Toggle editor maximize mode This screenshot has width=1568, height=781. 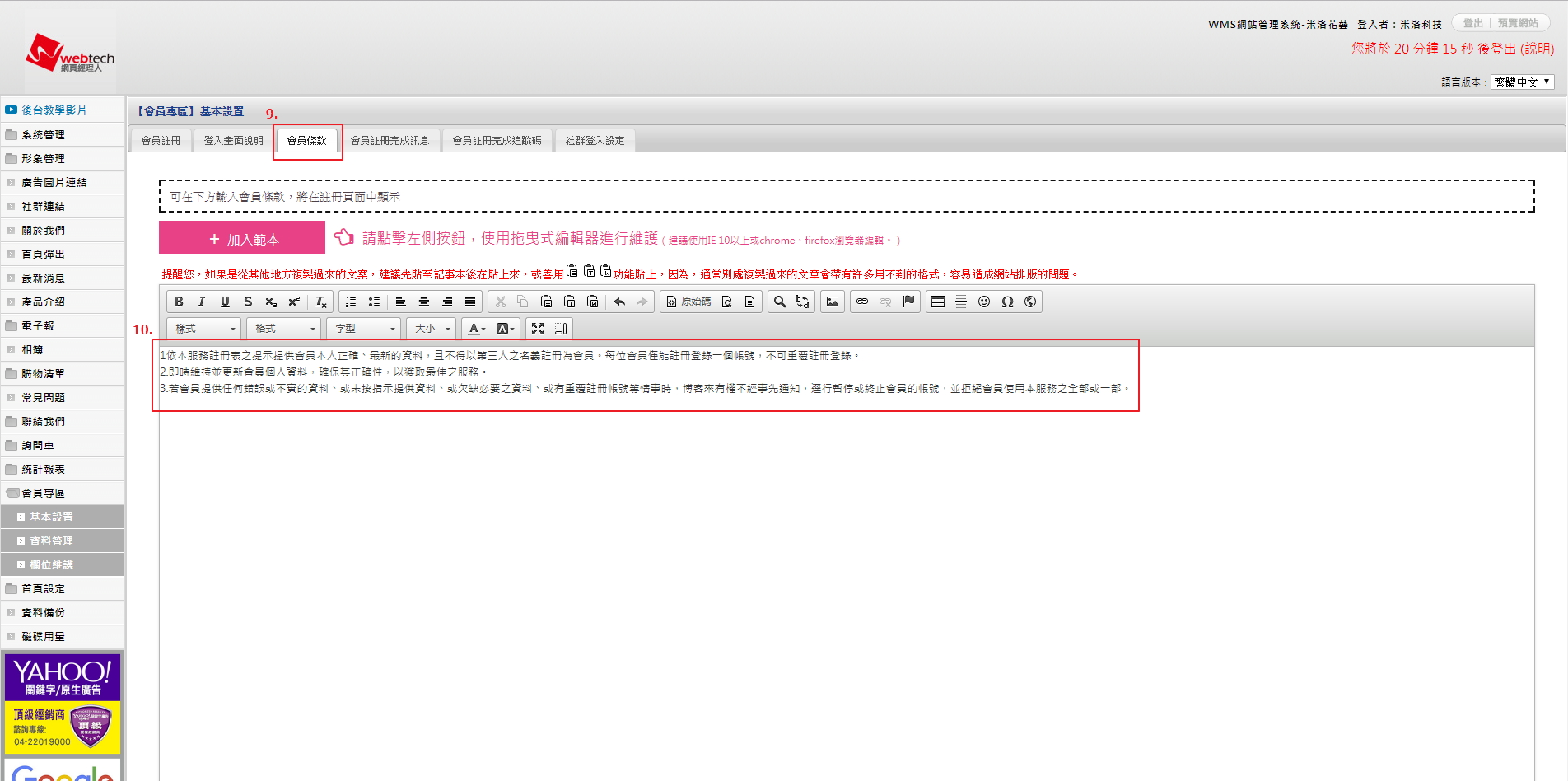tap(538, 329)
